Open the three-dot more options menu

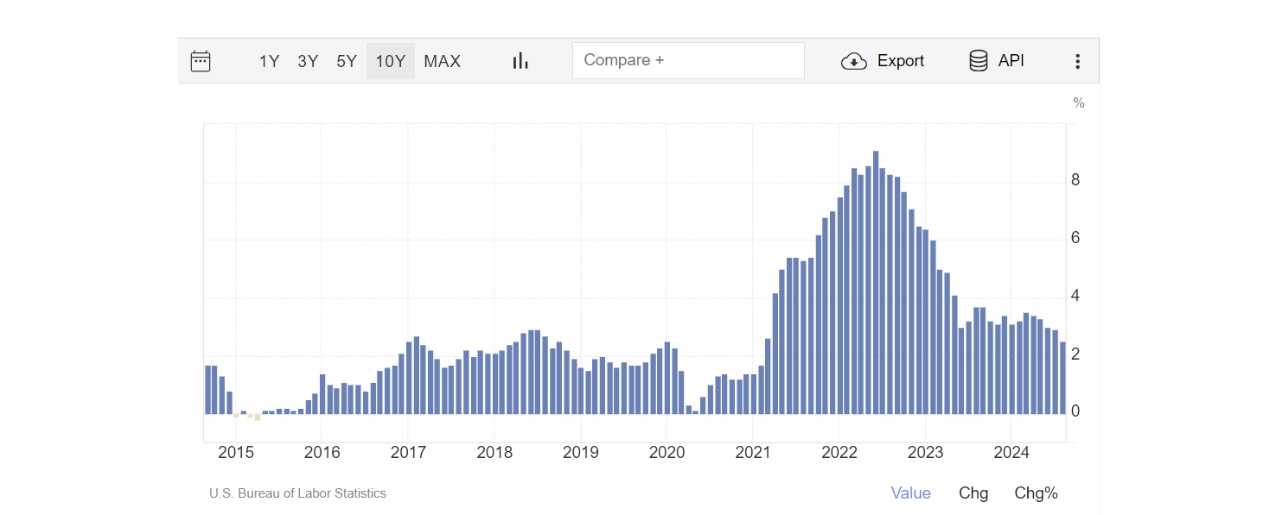pos(1077,61)
